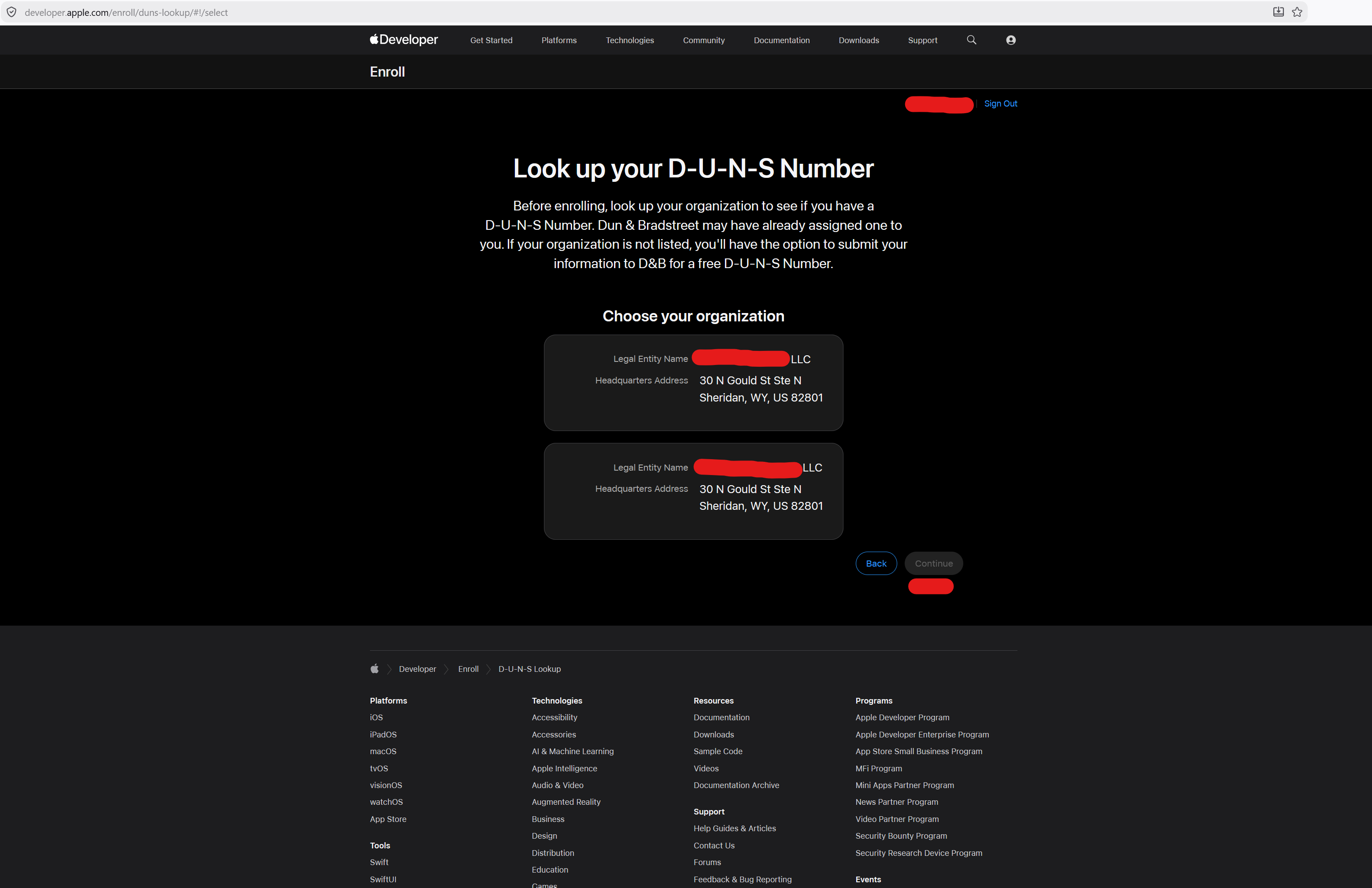Screen dimensions: 1372x888
Task: Open Mini Apps Partner Program link
Action: 905,785
